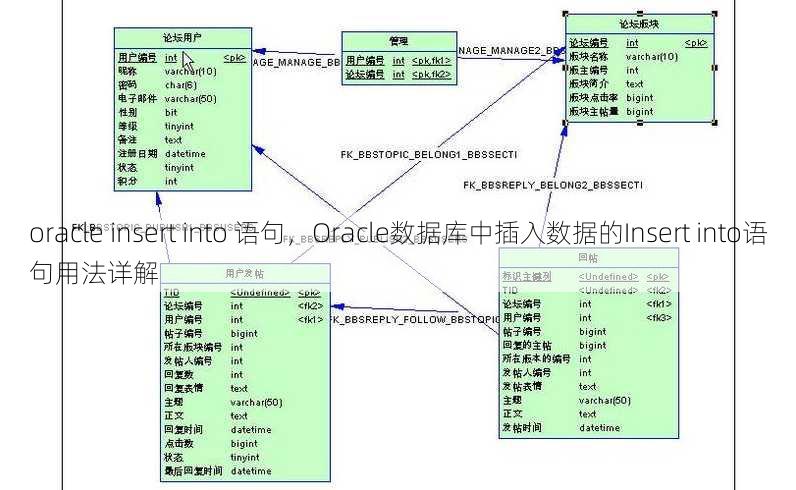Click 论坛编号 <pk,fk2> row in 管理 table
Image resolution: width=796 pixels, height=490 pixels.
click(x=399, y=75)
